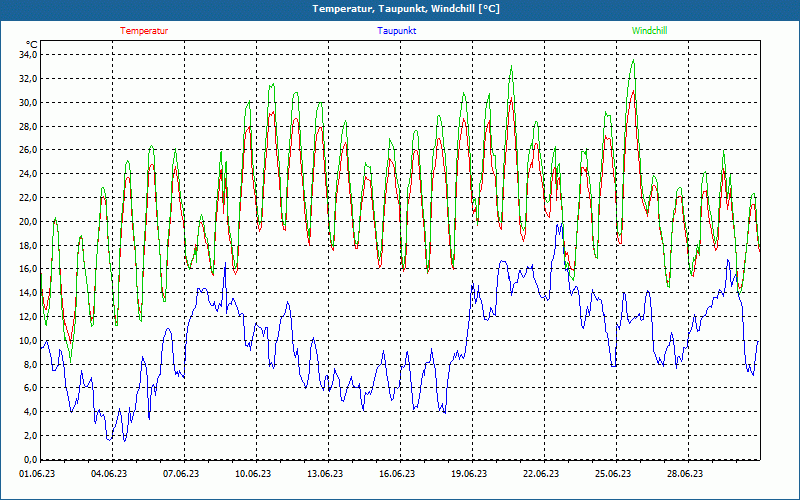The image size is (800, 500).
Task: Select the 16.06.23 date label
Action: click(397, 473)
